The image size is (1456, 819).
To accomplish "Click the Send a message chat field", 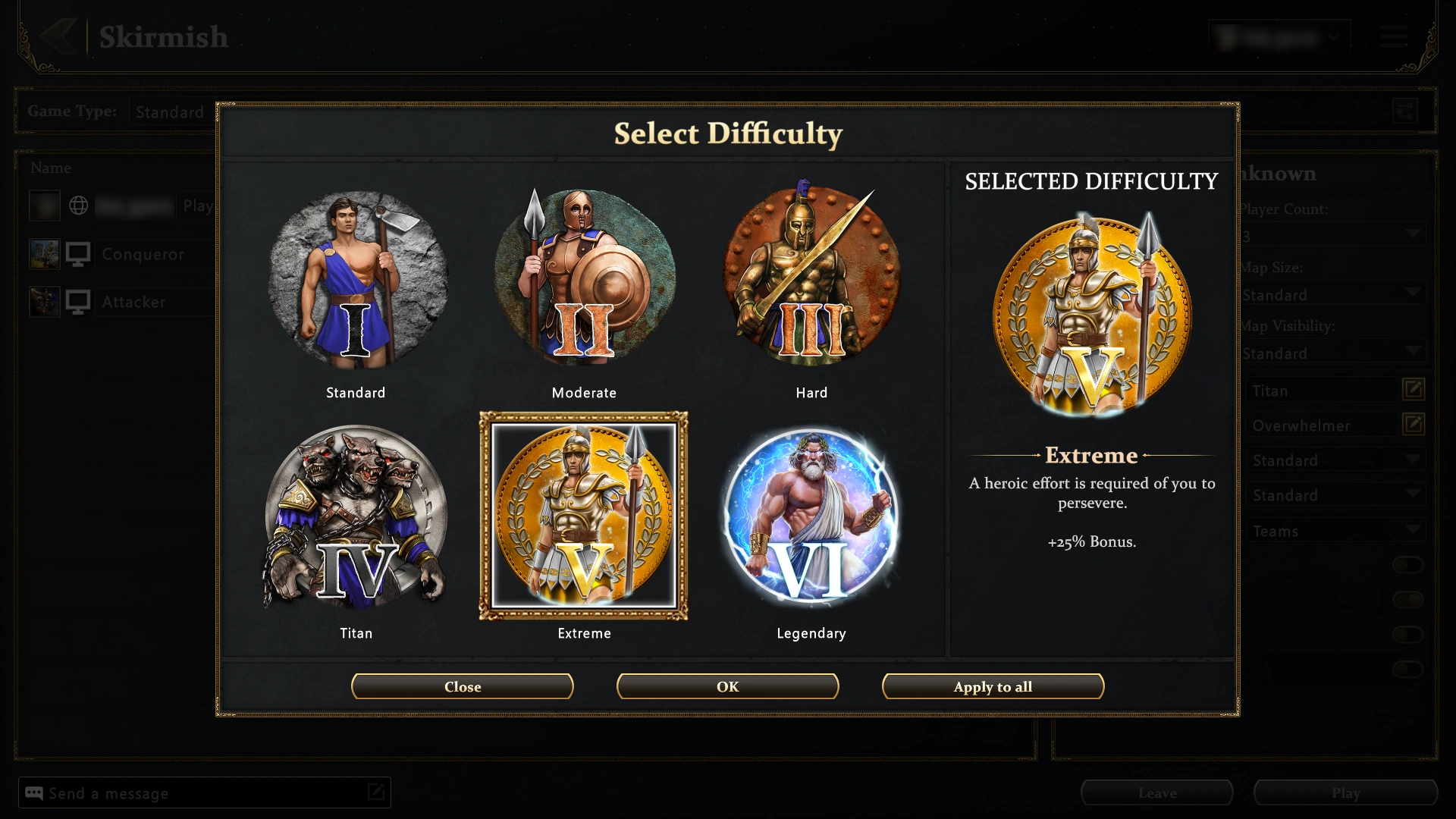I will click(205, 792).
